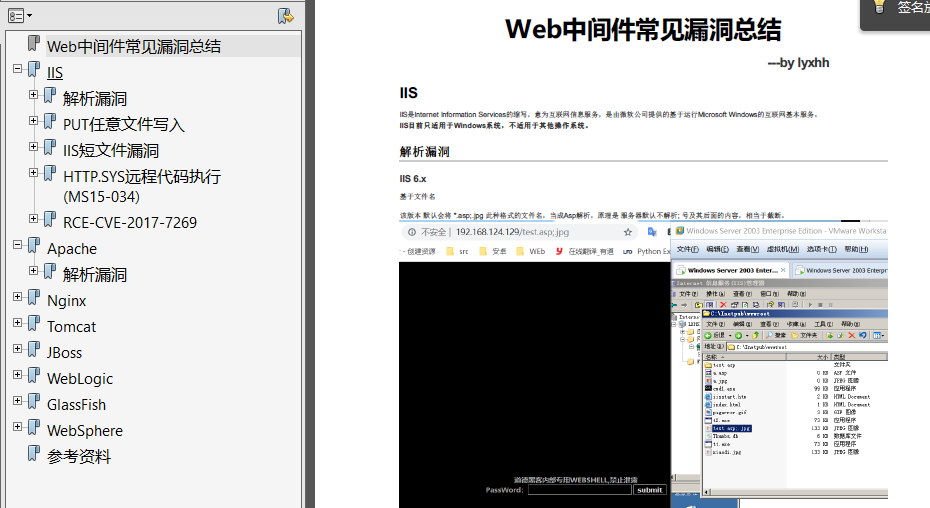The width and height of the screenshot is (930, 508).
Task: Click the author line by lyxhh
Action: tap(798, 63)
